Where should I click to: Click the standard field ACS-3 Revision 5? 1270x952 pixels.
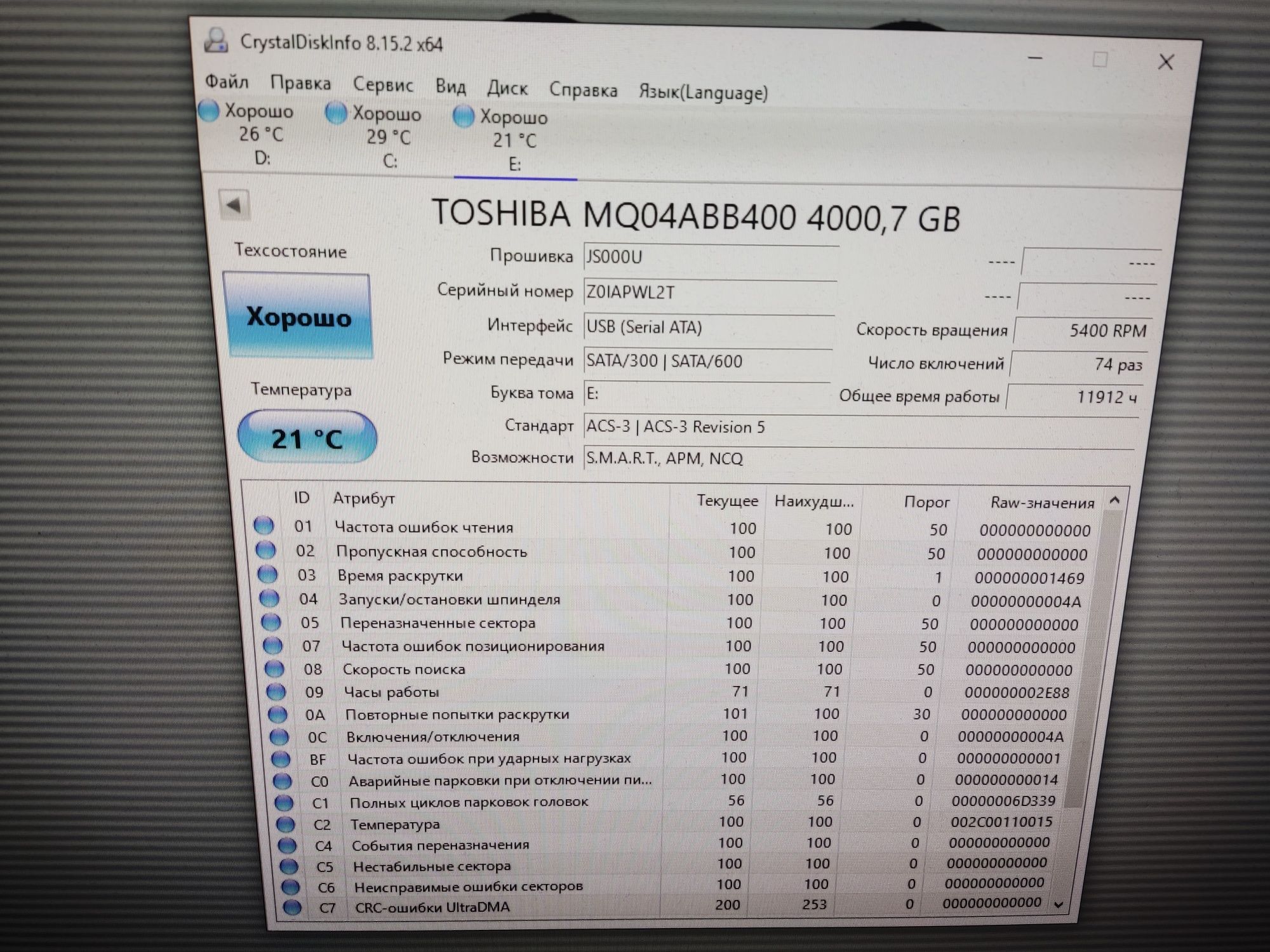(x=860, y=428)
